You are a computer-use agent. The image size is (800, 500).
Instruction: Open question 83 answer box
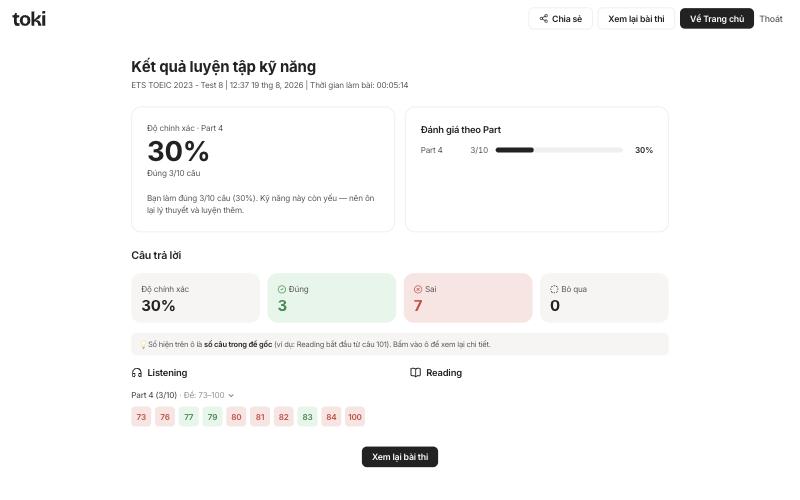(308, 417)
